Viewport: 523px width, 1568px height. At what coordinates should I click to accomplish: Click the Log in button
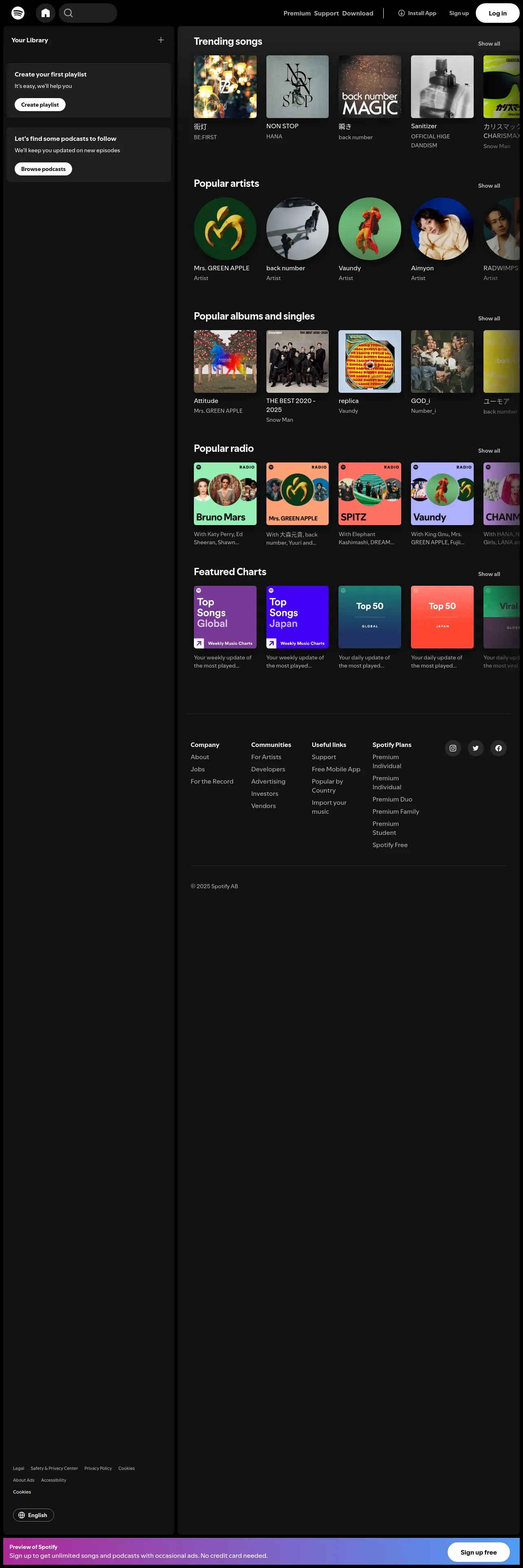(497, 13)
